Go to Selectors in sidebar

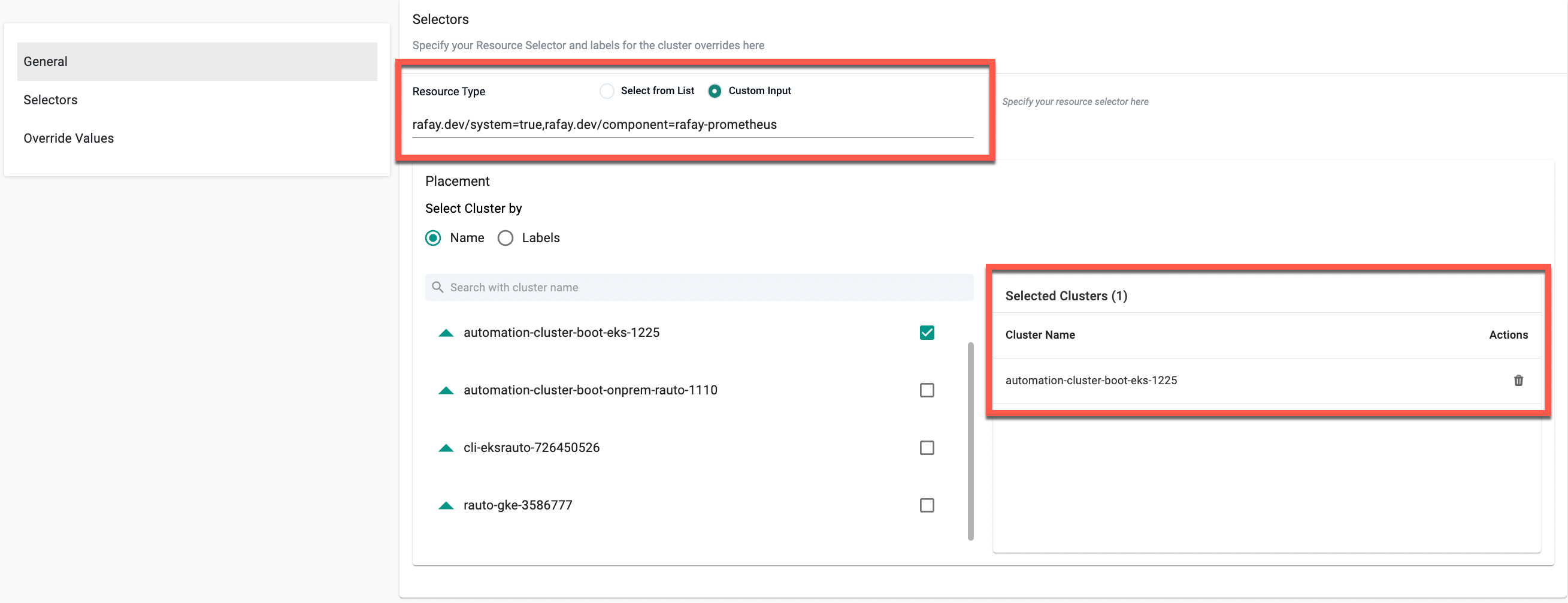tap(50, 100)
